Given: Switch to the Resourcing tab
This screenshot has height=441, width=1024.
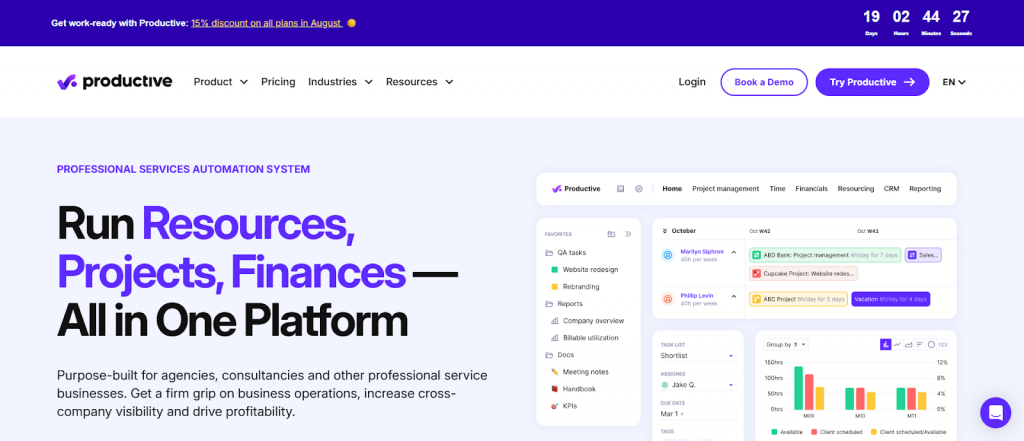Looking at the screenshot, I should 856,189.
